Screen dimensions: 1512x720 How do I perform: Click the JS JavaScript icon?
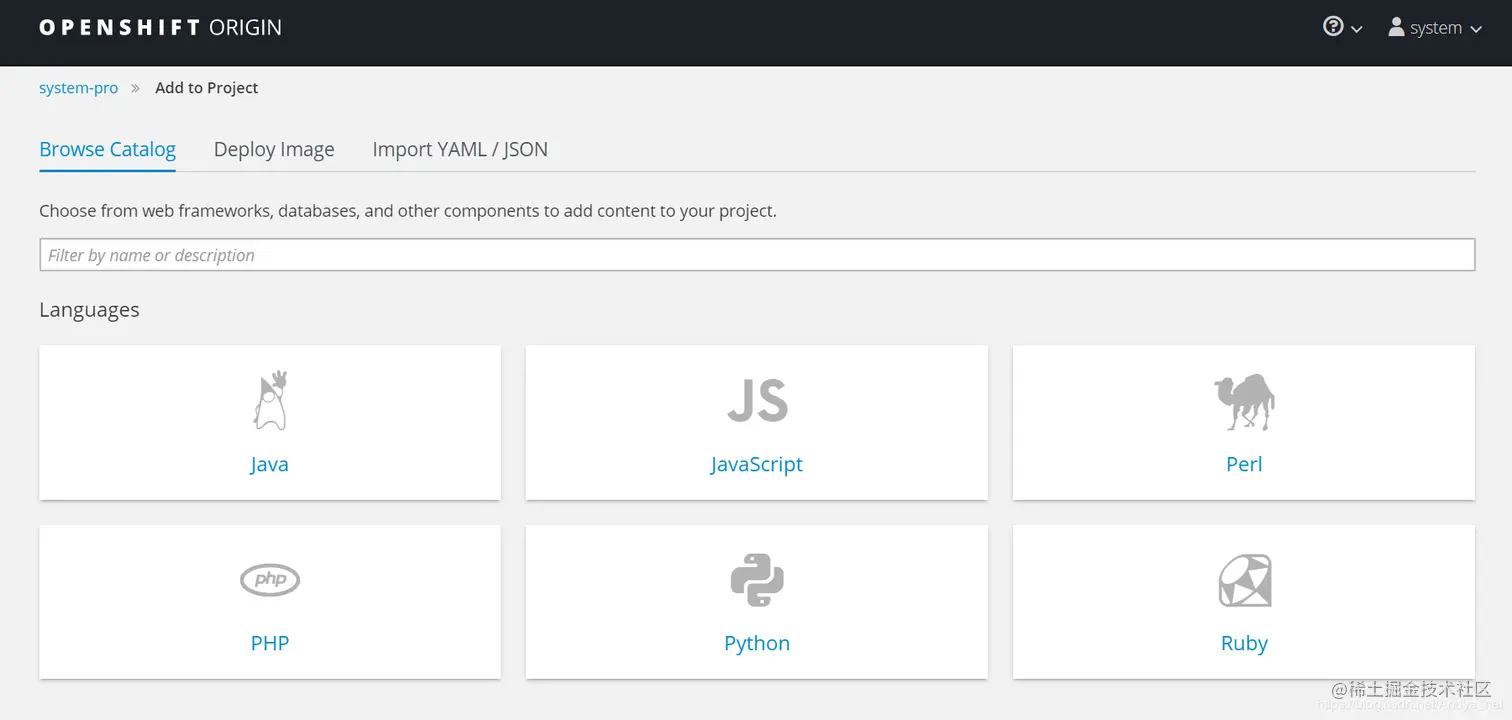[x=757, y=401]
